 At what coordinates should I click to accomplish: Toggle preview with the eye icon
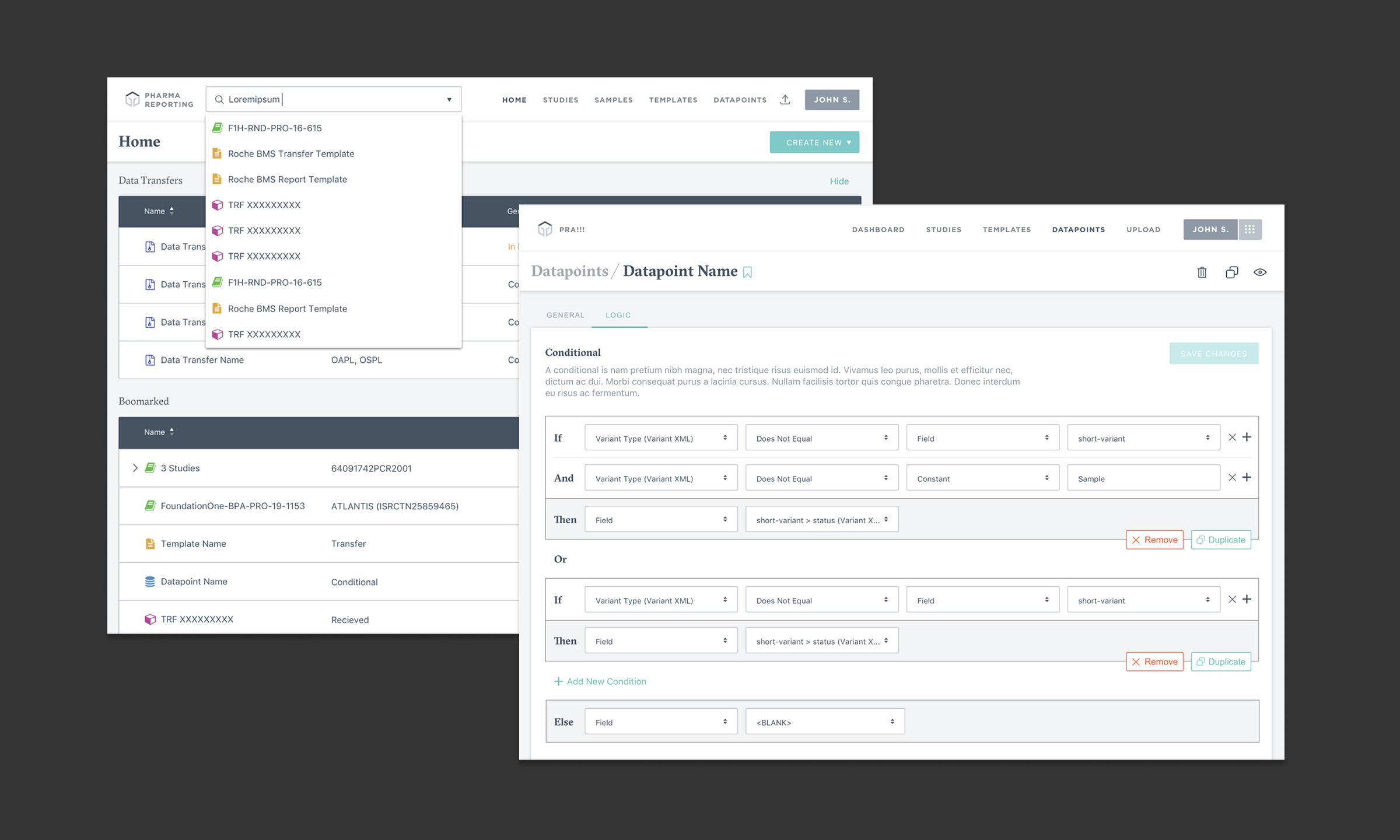[x=1260, y=272]
